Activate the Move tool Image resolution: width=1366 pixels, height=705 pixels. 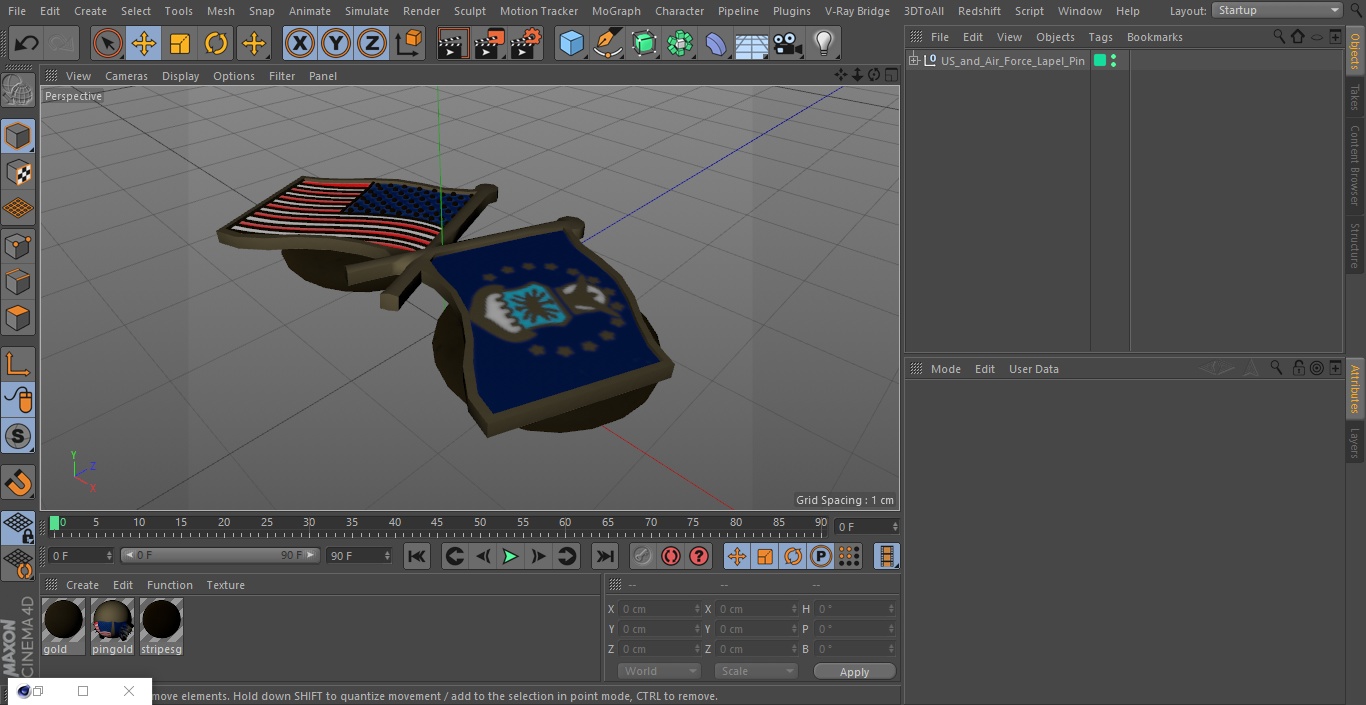(x=144, y=43)
